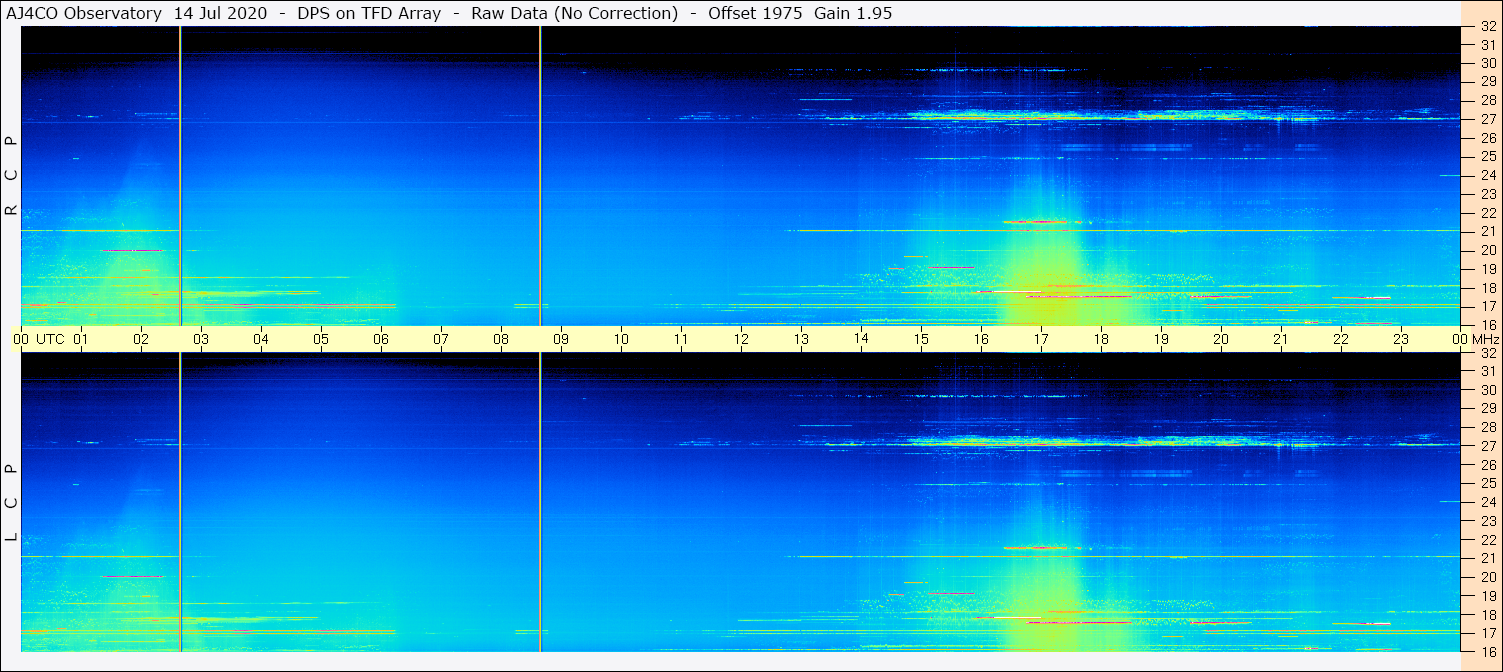This screenshot has height=672, width=1503.
Task: Click the 16 MHz tick label of LCP panel
Action: [x=1487, y=651]
